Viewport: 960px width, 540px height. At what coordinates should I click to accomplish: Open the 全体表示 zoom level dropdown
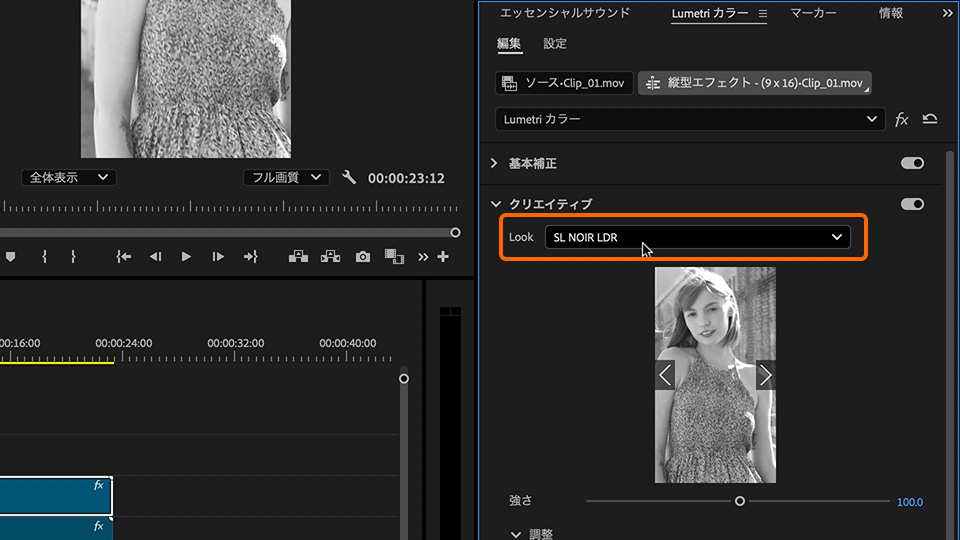pyautogui.click(x=69, y=178)
